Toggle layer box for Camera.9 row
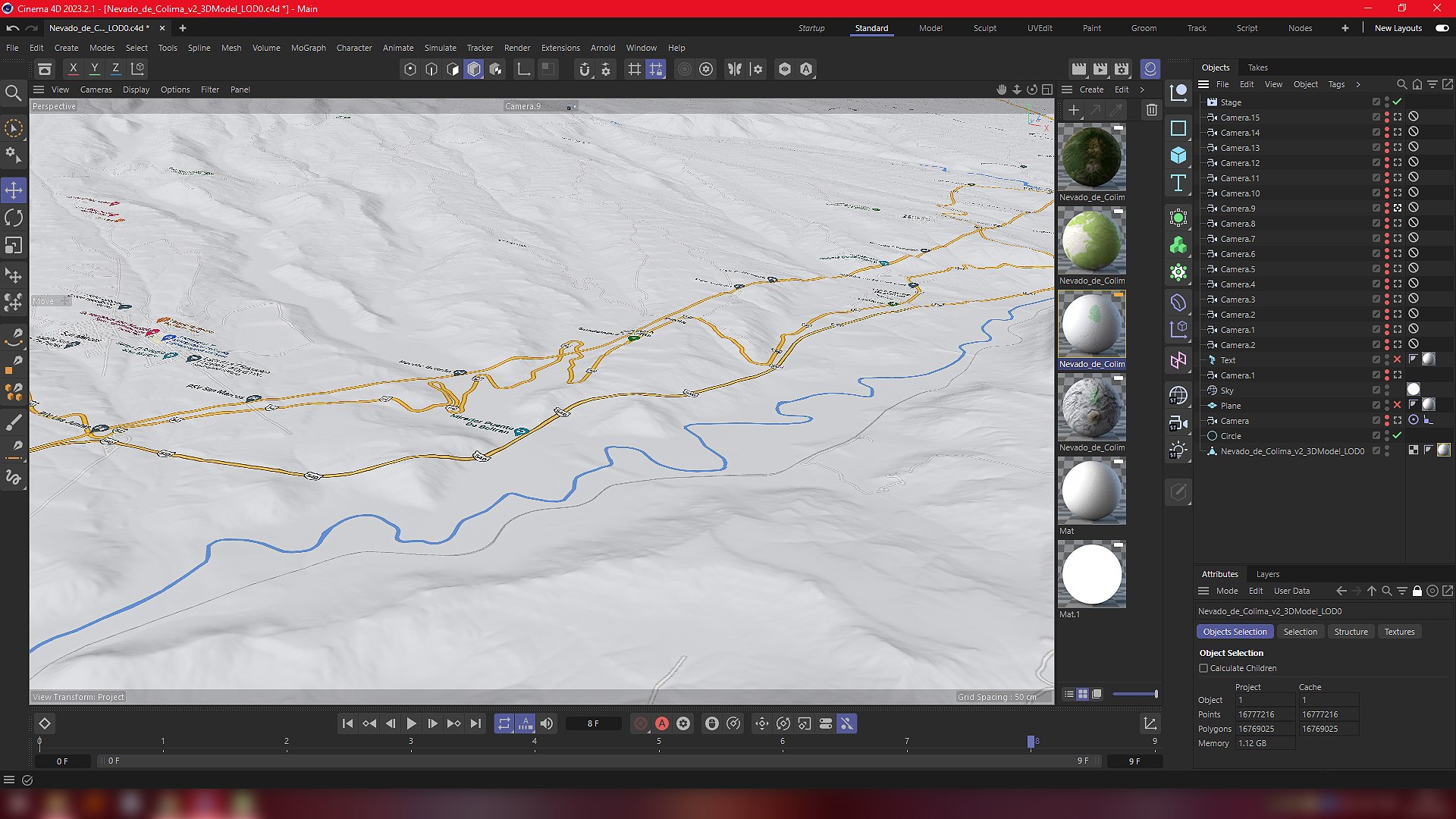Viewport: 1456px width, 819px height. click(x=1376, y=208)
